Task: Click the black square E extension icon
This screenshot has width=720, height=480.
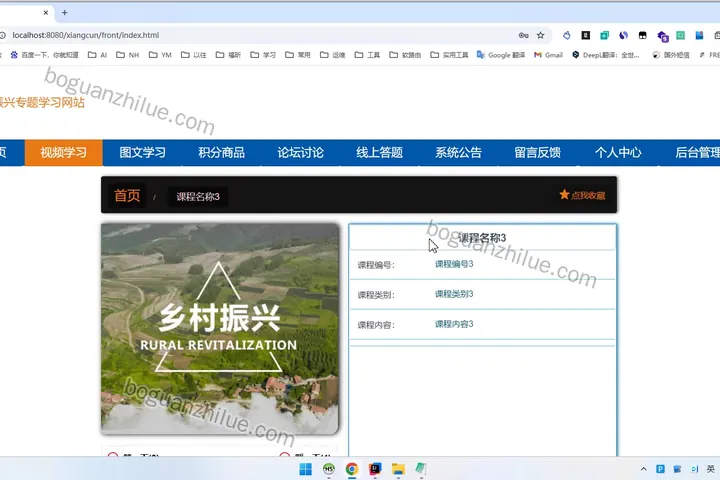Action: [x=585, y=35]
